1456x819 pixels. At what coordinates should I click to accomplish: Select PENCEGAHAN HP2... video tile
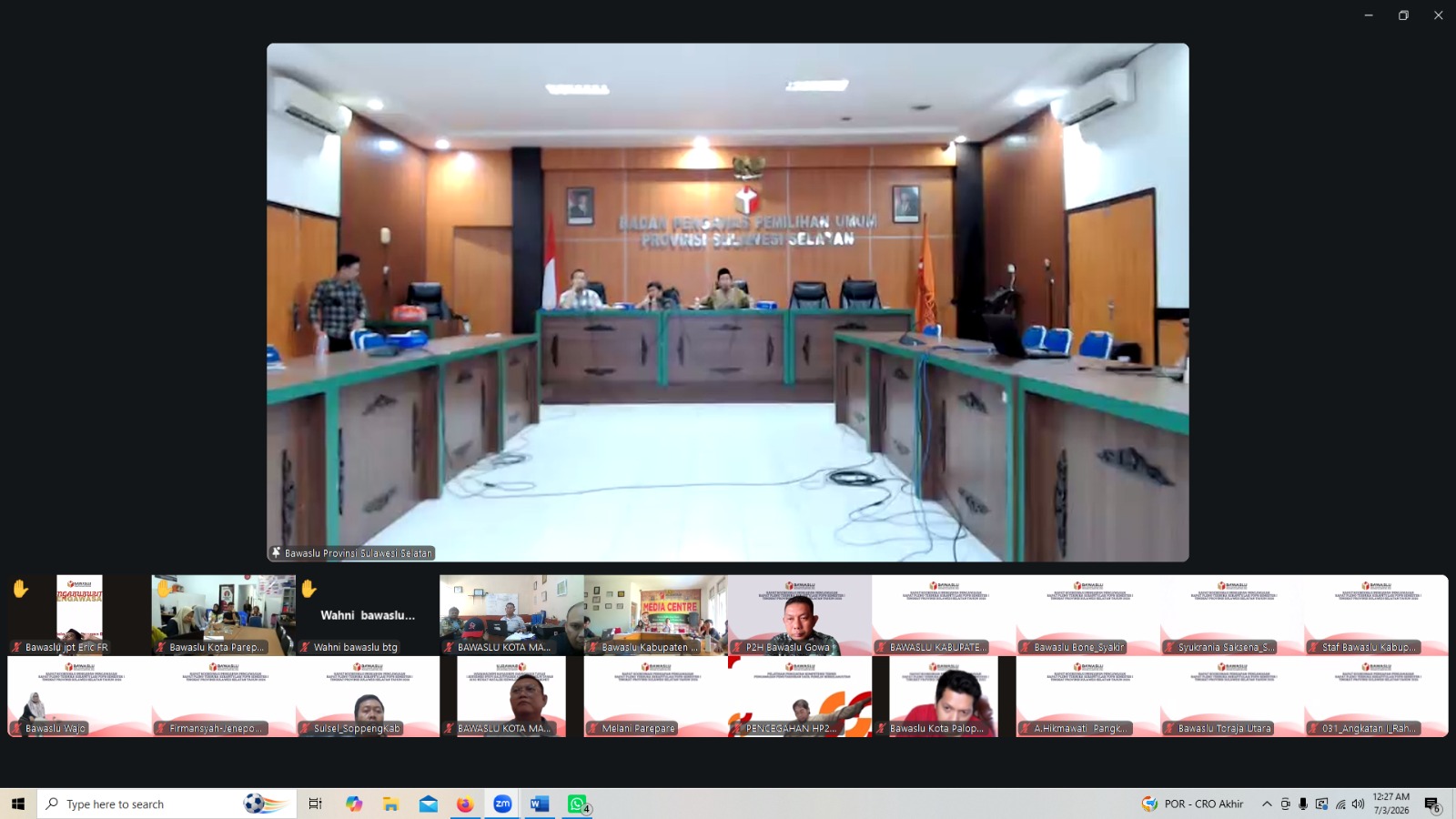tap(800, 696)
